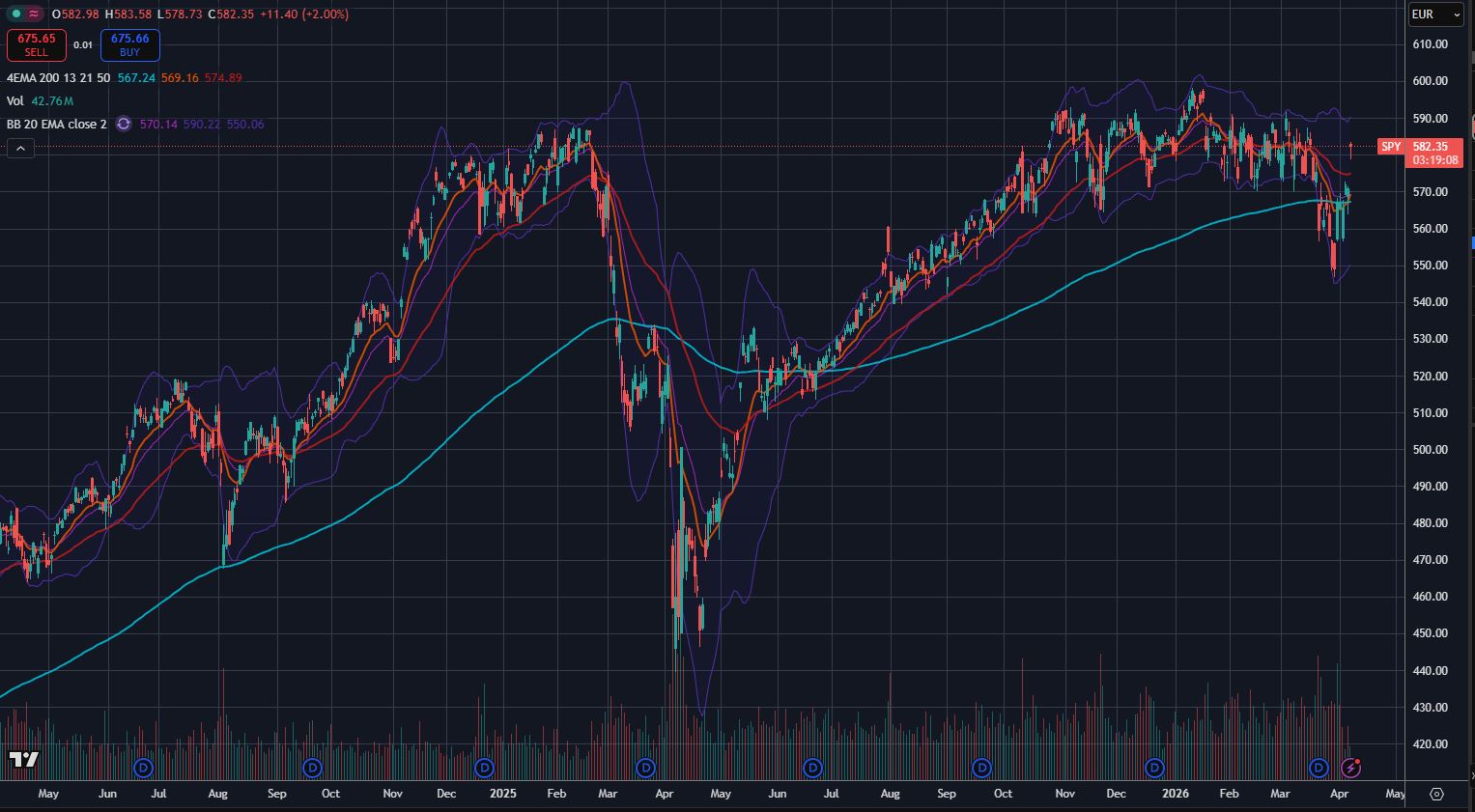Screen dimensions: 1475x812
Task: Open the purple lightning event marker
Action: tap(1351, 768)
